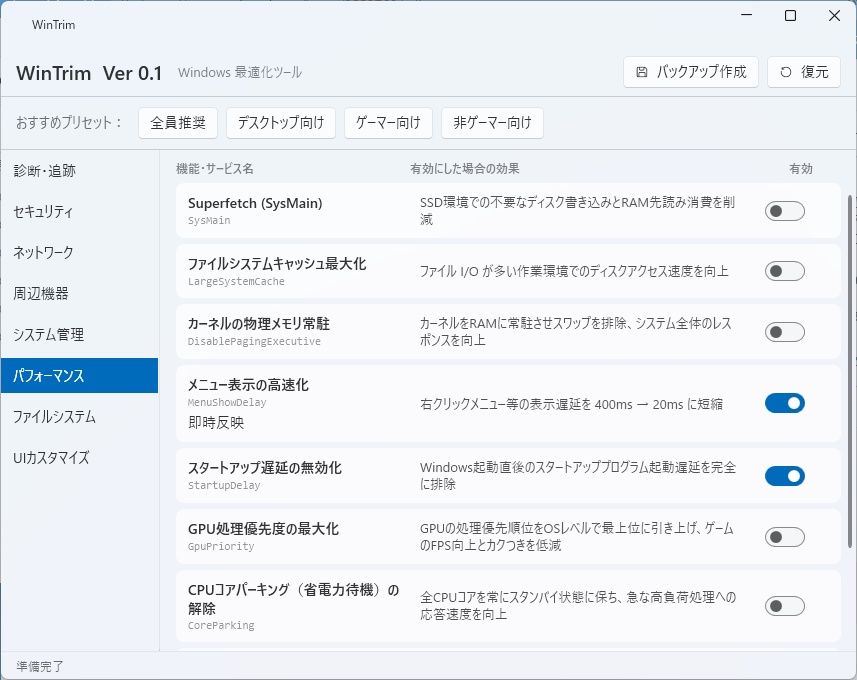Select the ネットワーク category

(x=79, y=253)
